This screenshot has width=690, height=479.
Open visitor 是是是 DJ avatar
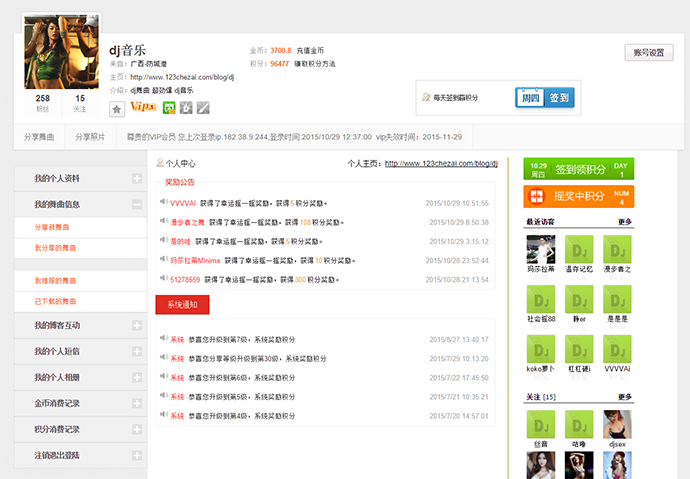[x=617, y=299]
